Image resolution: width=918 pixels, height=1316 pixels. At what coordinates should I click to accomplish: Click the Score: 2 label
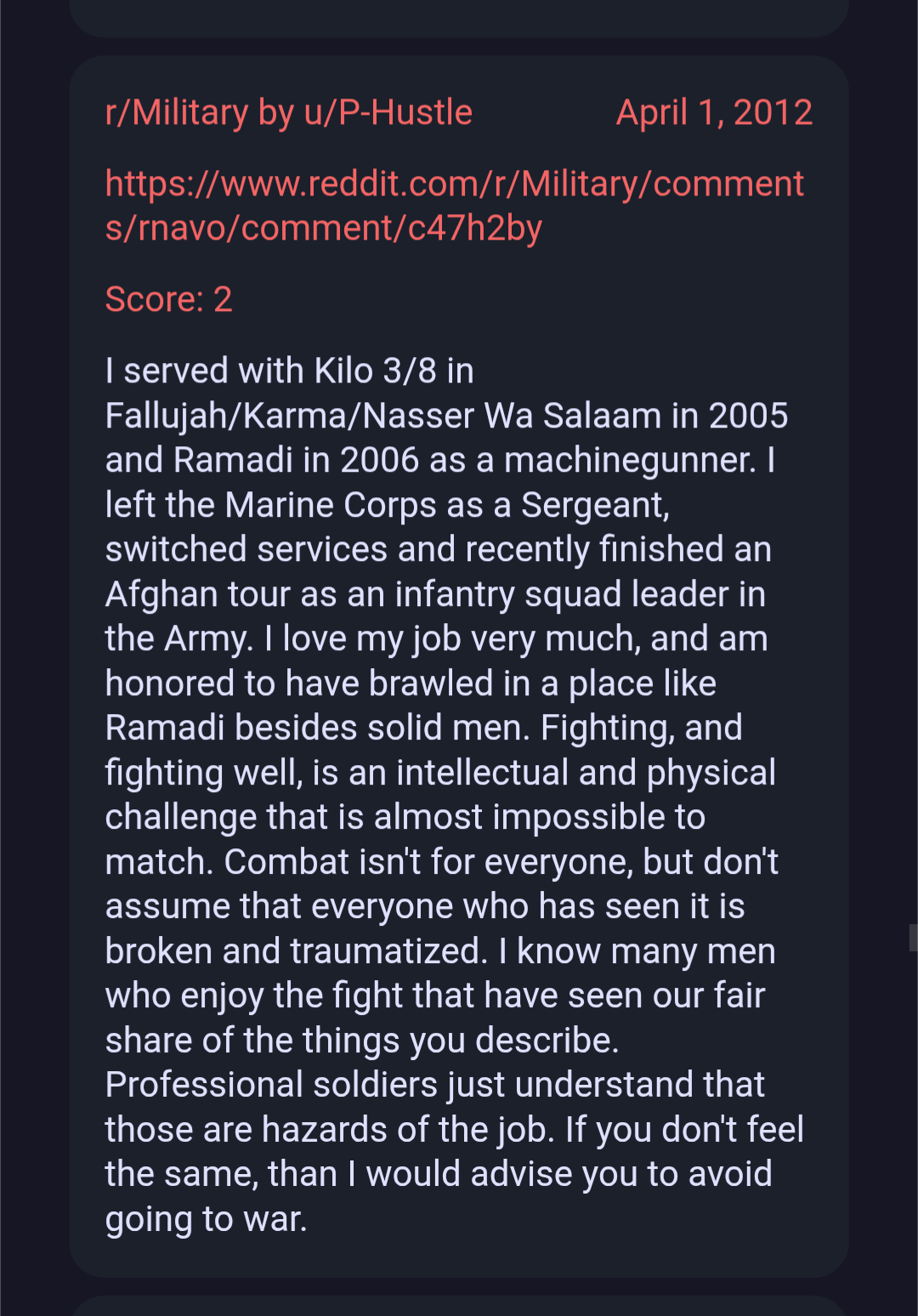click(x=168, y=299)
